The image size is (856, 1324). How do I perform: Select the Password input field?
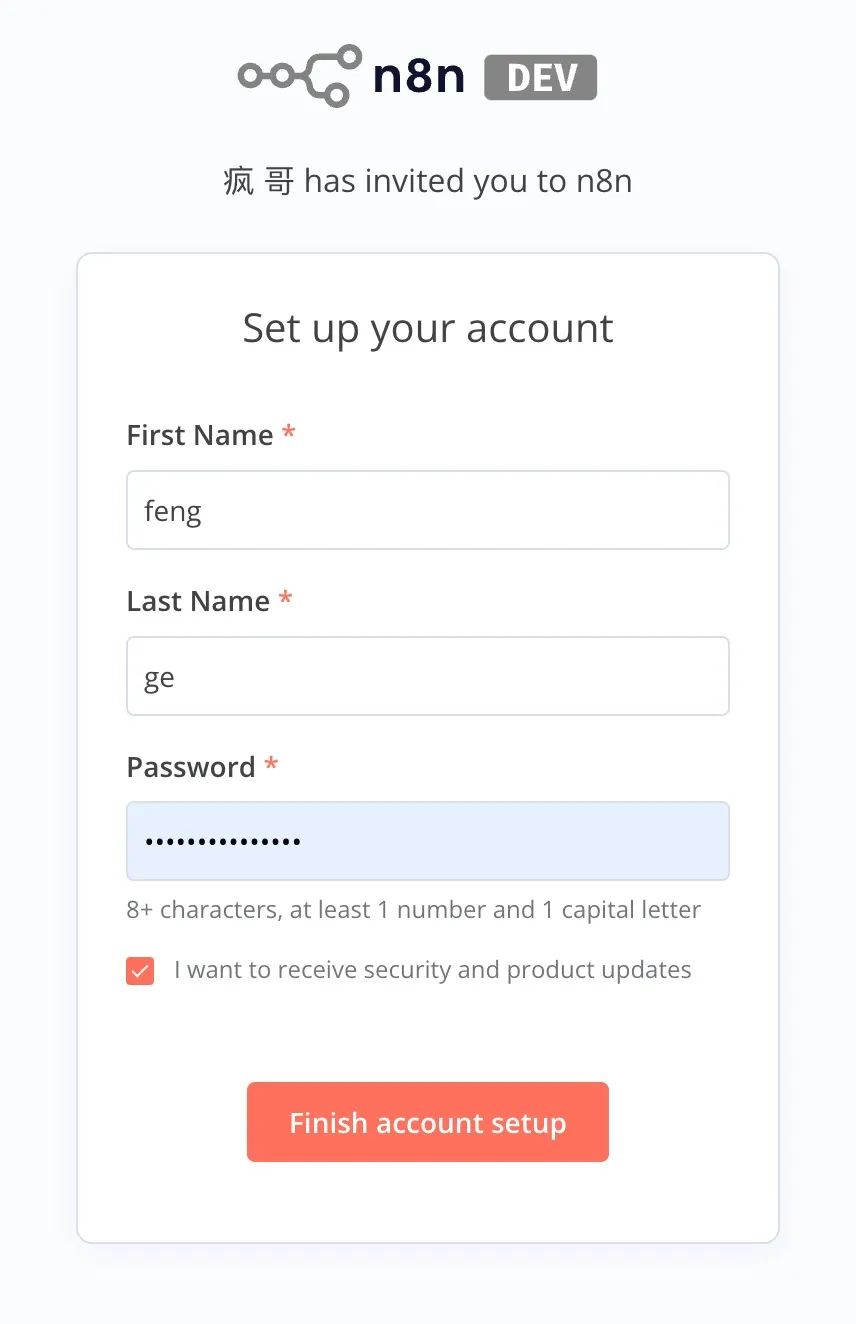tap(428, 840)
